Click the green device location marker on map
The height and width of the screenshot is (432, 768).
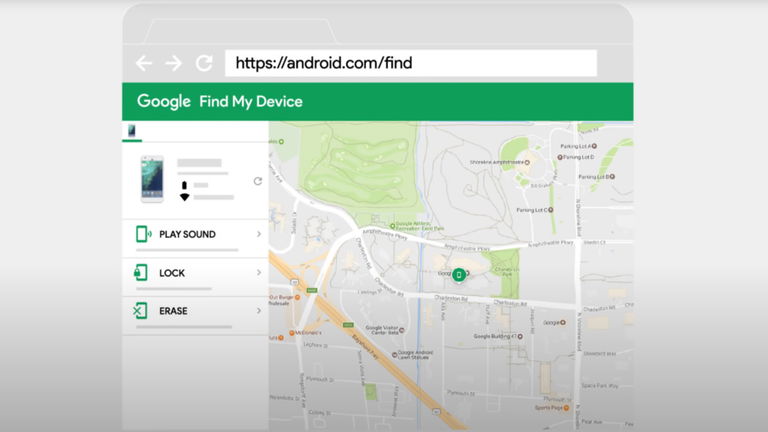click(x=459, y=275)
